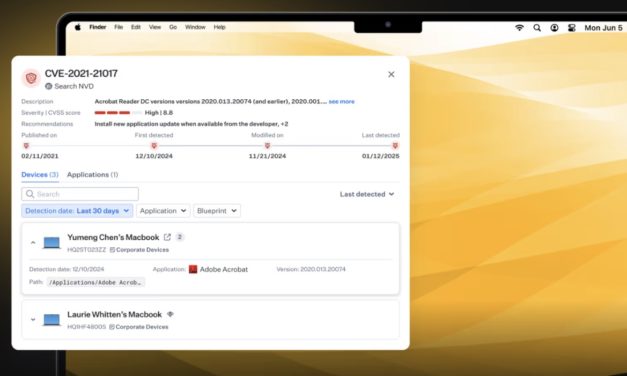Image resolution: width=627 pixels, height=376 pixels.
Task: Click the CVE shield vulnerability icon
Action: [31, 78]
